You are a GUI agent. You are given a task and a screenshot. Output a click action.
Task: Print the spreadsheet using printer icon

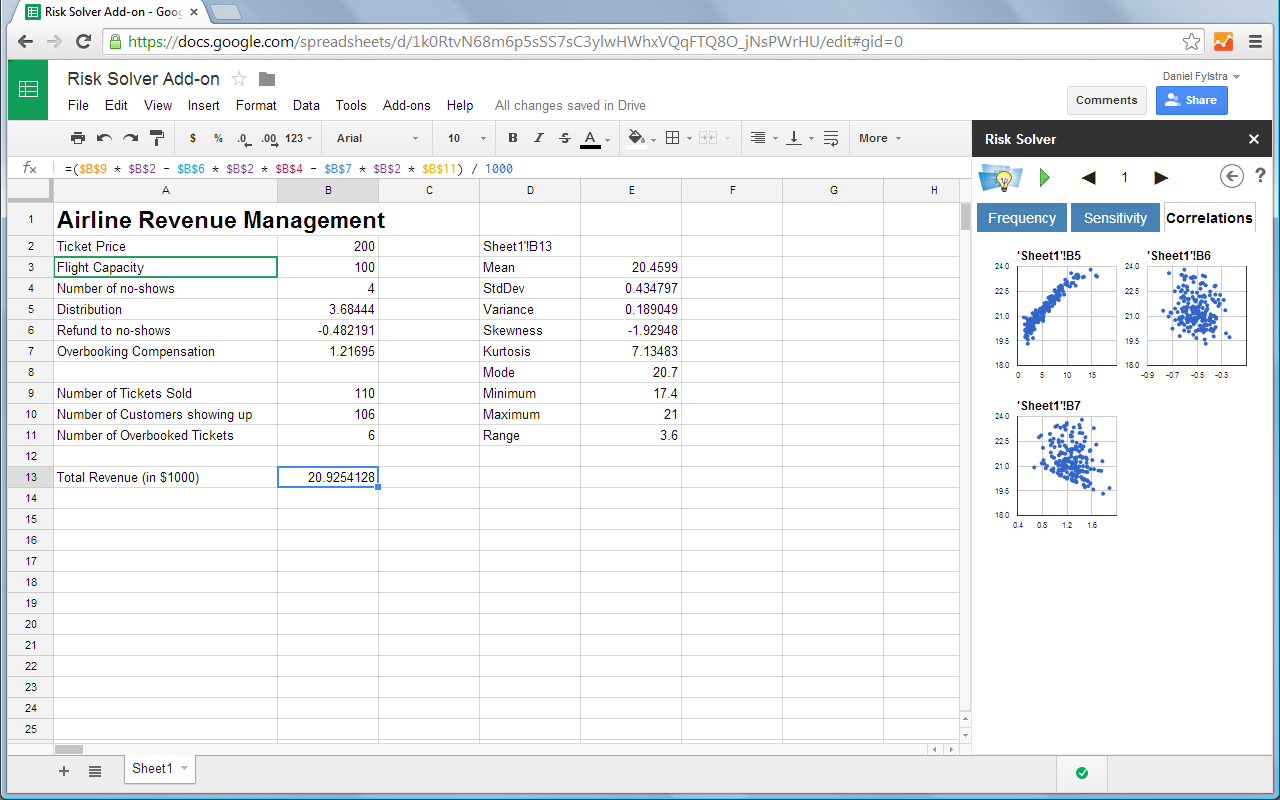click(78, 138)
